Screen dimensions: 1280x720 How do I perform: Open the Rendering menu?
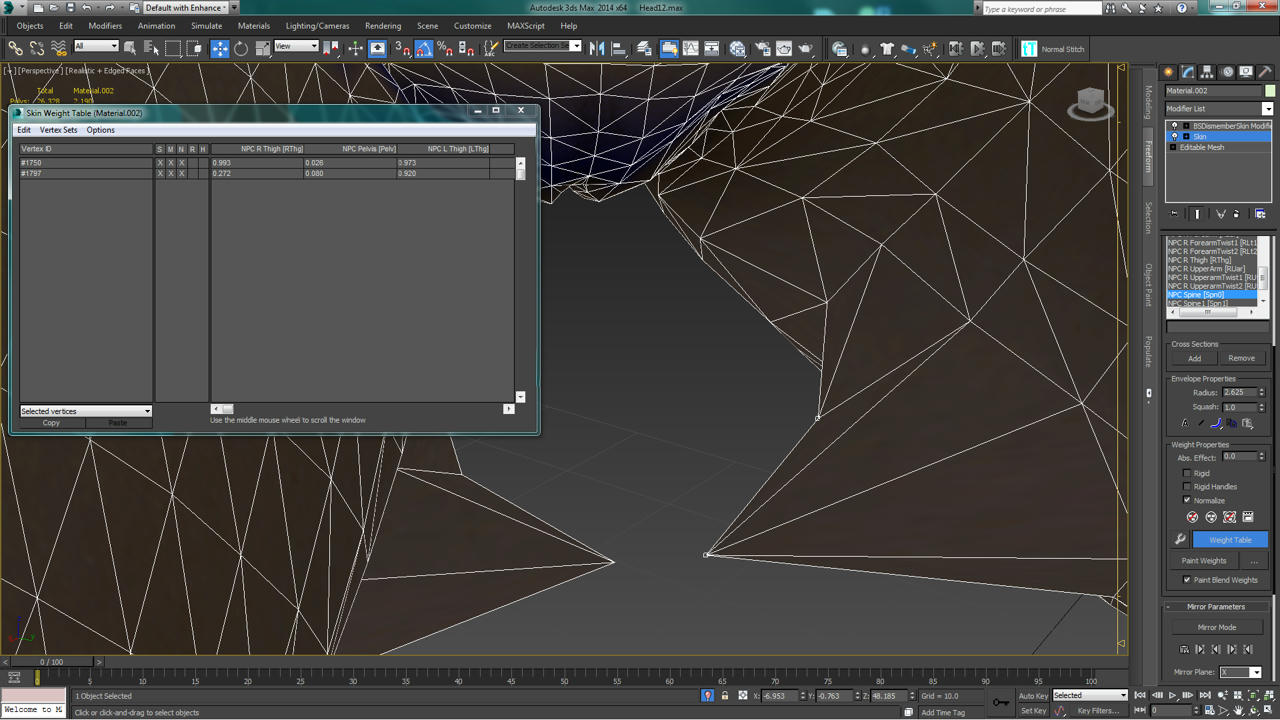pyautogui.click(x=383, y=26)
